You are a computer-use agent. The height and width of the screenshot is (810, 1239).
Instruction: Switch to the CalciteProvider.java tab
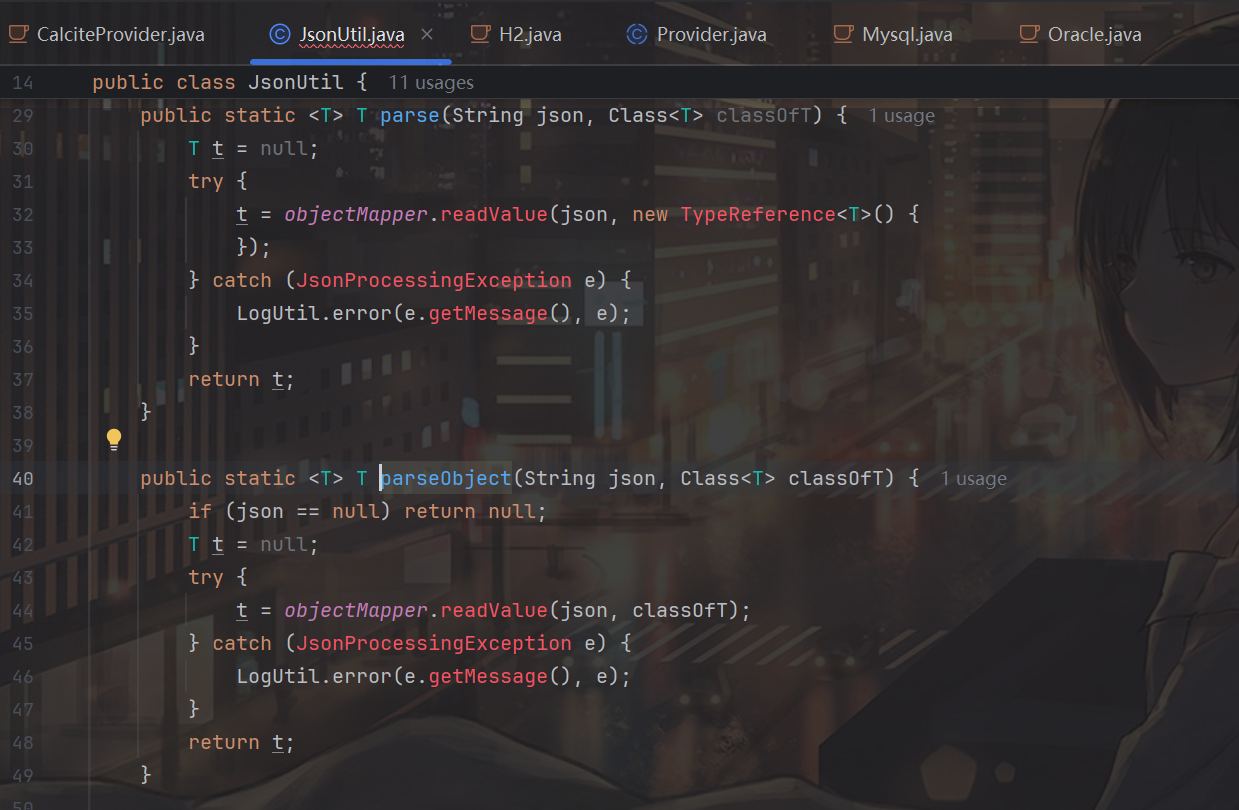coord(120,35)
